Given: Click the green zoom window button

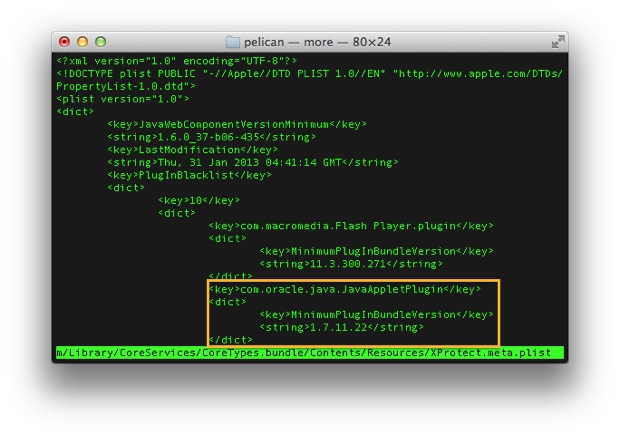Looking at the screenshot, I should point(100,42).
